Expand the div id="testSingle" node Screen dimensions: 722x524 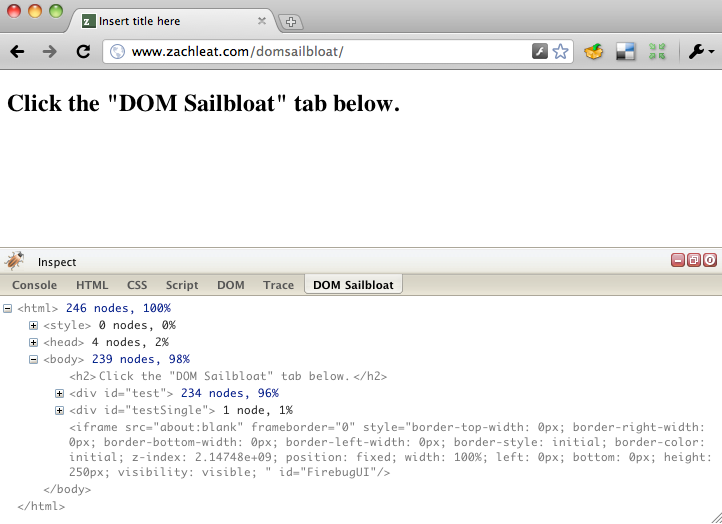(x=59, y=411)
